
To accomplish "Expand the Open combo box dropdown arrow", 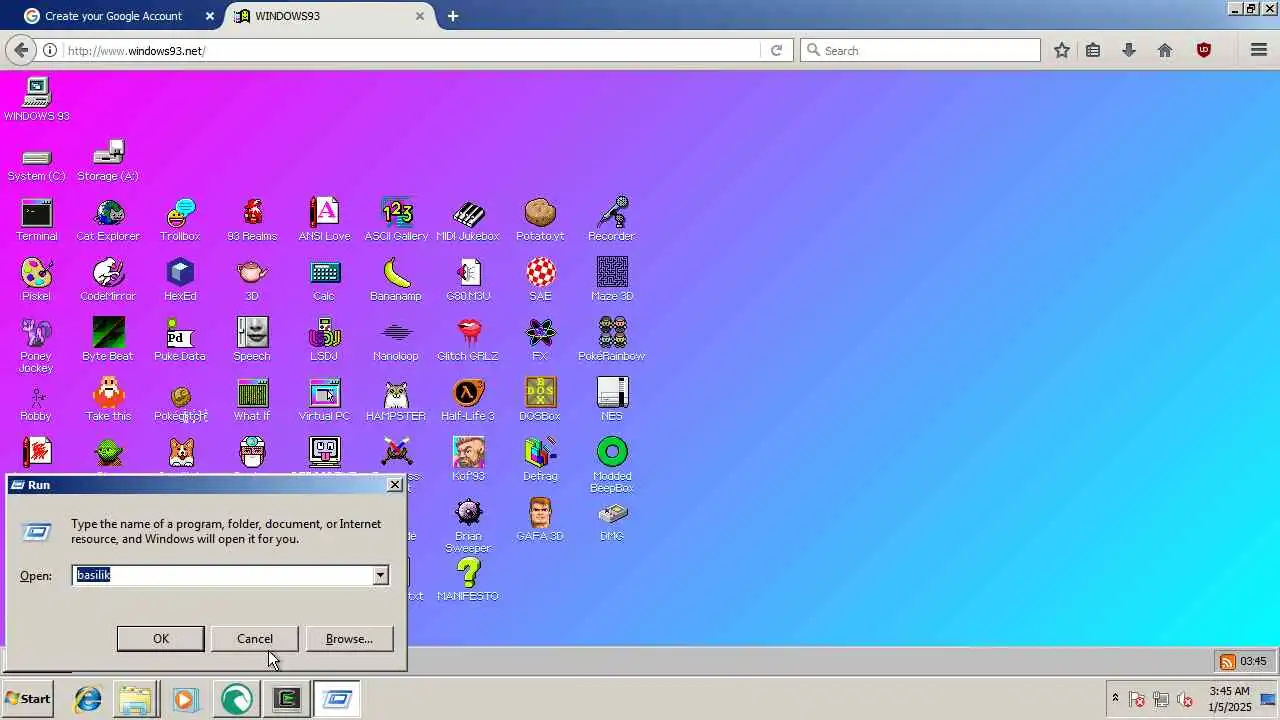I will click(380, 575).
